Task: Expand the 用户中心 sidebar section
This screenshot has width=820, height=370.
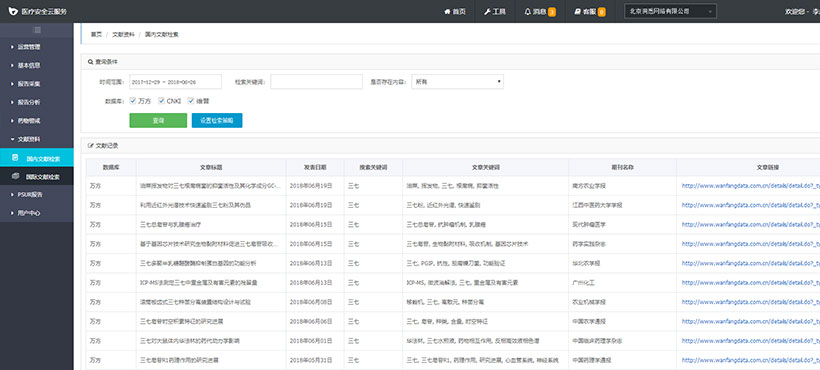Action: point(37,213)
